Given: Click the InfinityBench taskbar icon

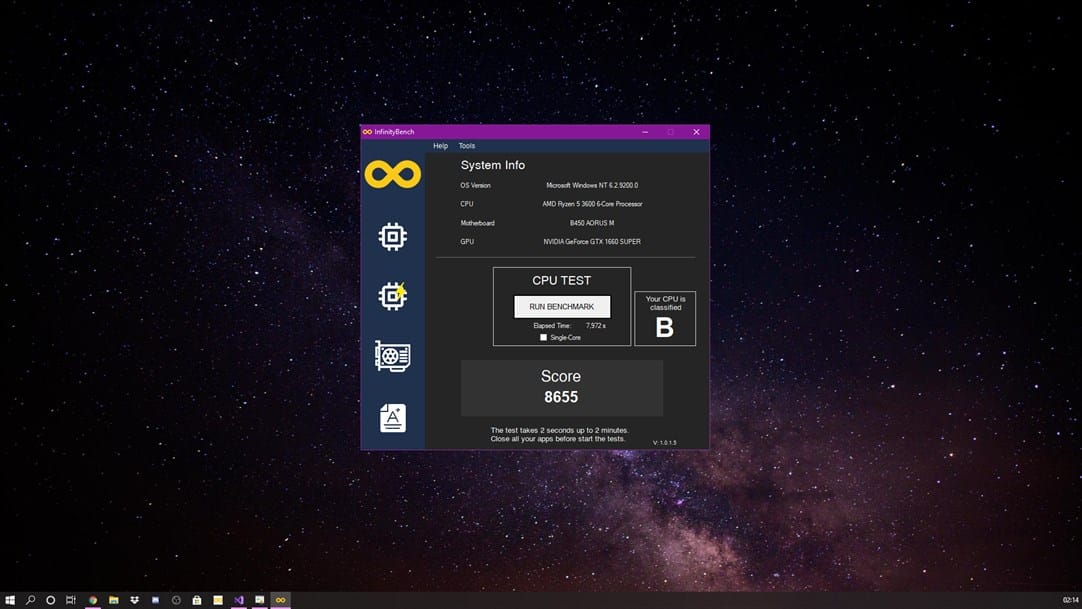Looking at the screenshot, I should pos(280,600).
